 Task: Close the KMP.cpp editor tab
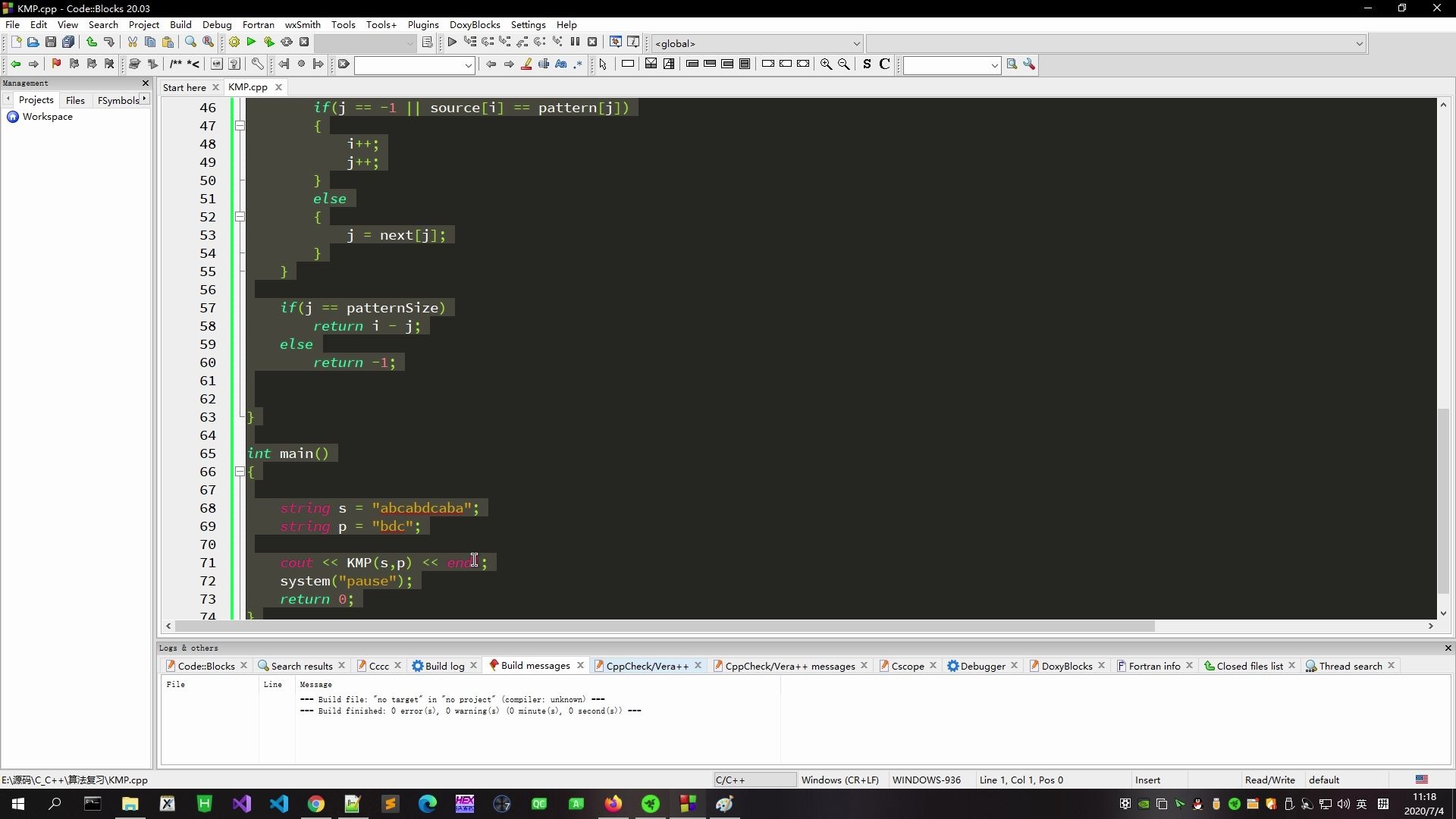click(278, 87)
